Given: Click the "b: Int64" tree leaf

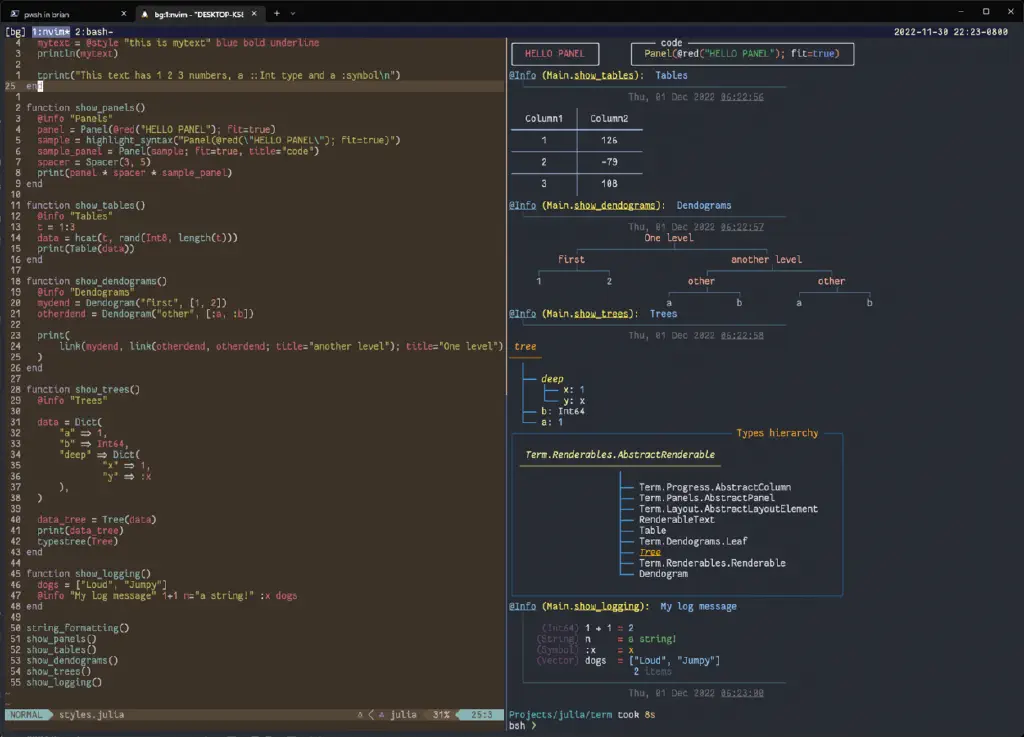Looking at the screenshot, I should (562, 412).
